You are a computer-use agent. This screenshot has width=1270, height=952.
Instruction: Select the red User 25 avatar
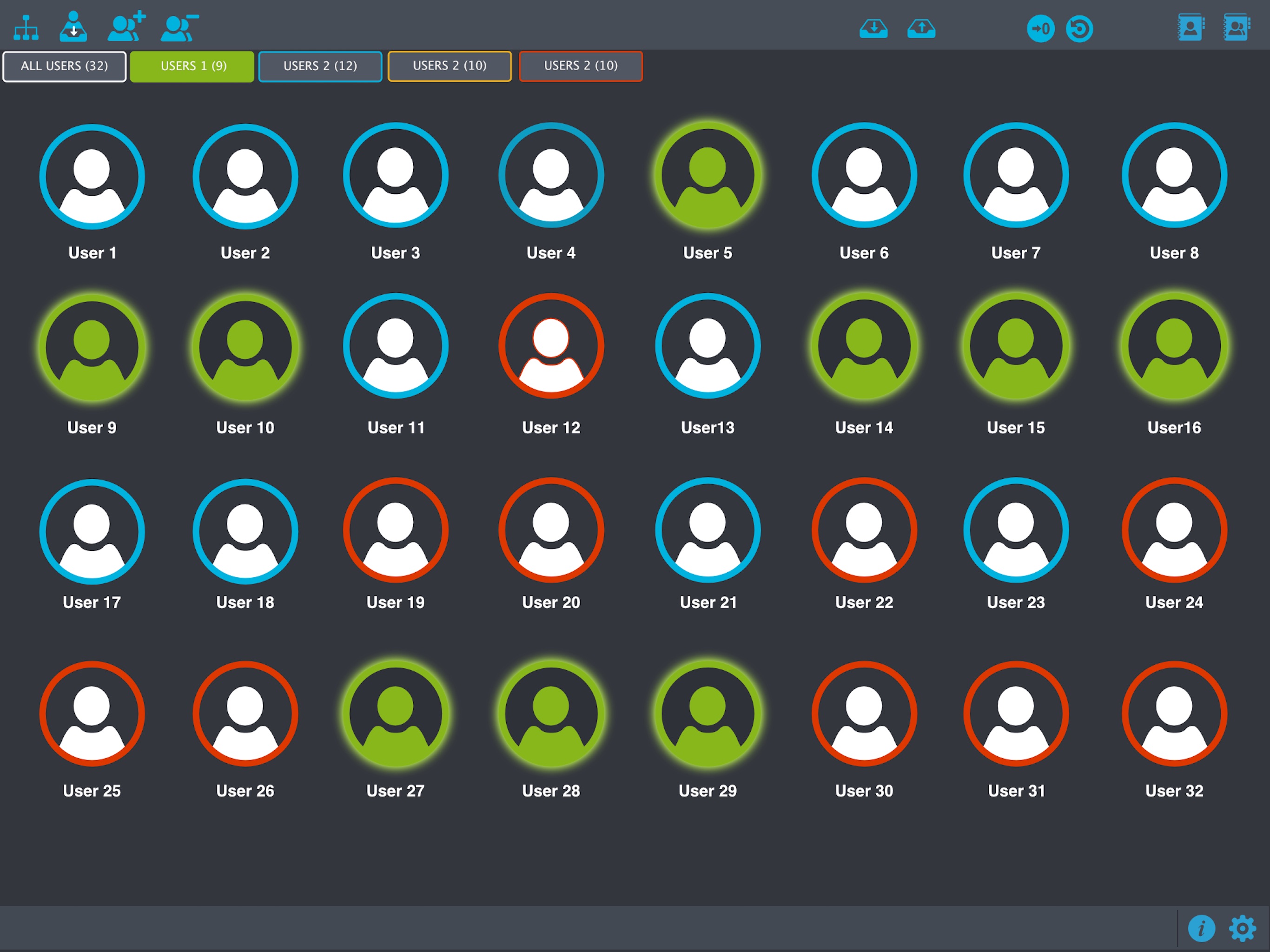coord(92,714)
